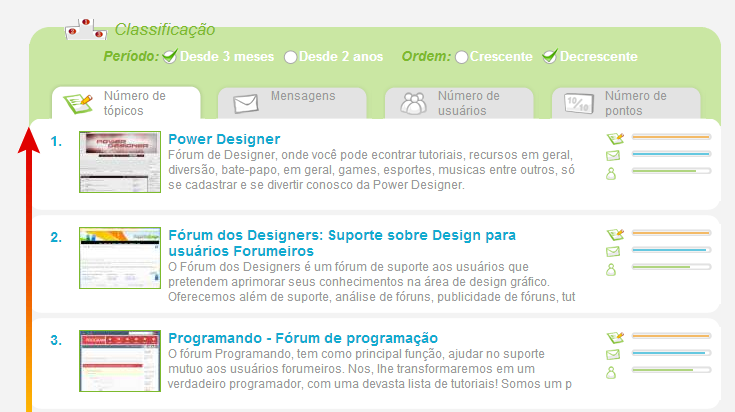
Task: Click the Fórum dos Designers description text
Action: click(x=372, y=282)
